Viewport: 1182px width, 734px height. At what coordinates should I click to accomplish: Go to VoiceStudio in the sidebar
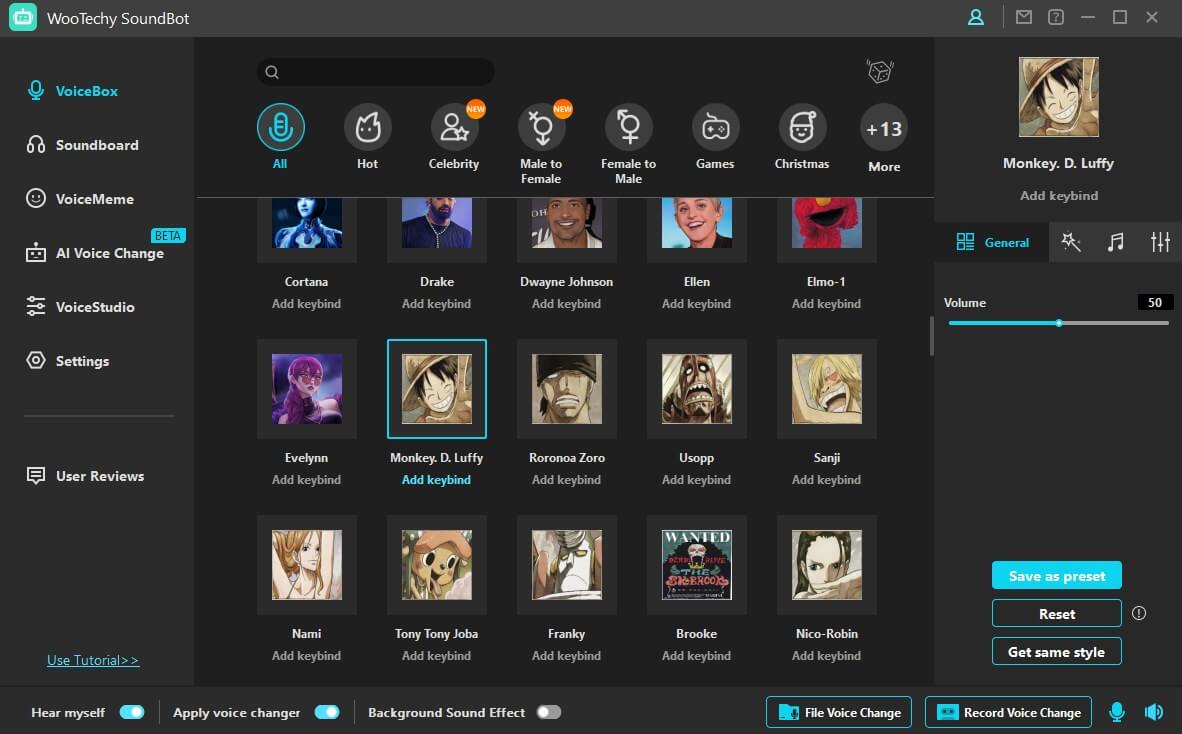[x=94, y=307]
